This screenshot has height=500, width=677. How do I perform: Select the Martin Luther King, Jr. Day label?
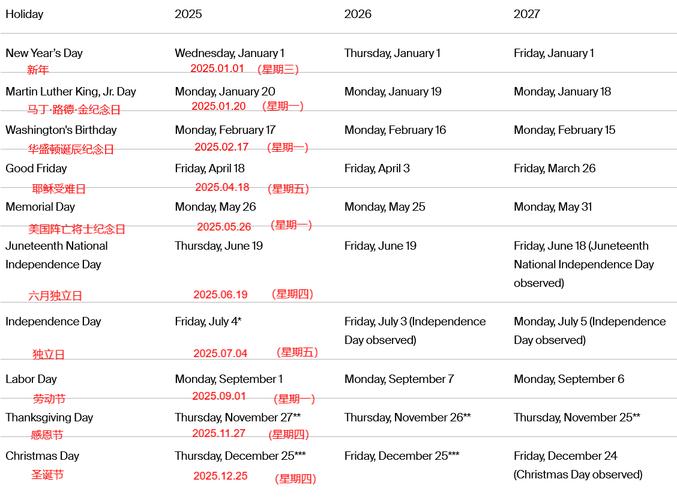tap(70, 92)
